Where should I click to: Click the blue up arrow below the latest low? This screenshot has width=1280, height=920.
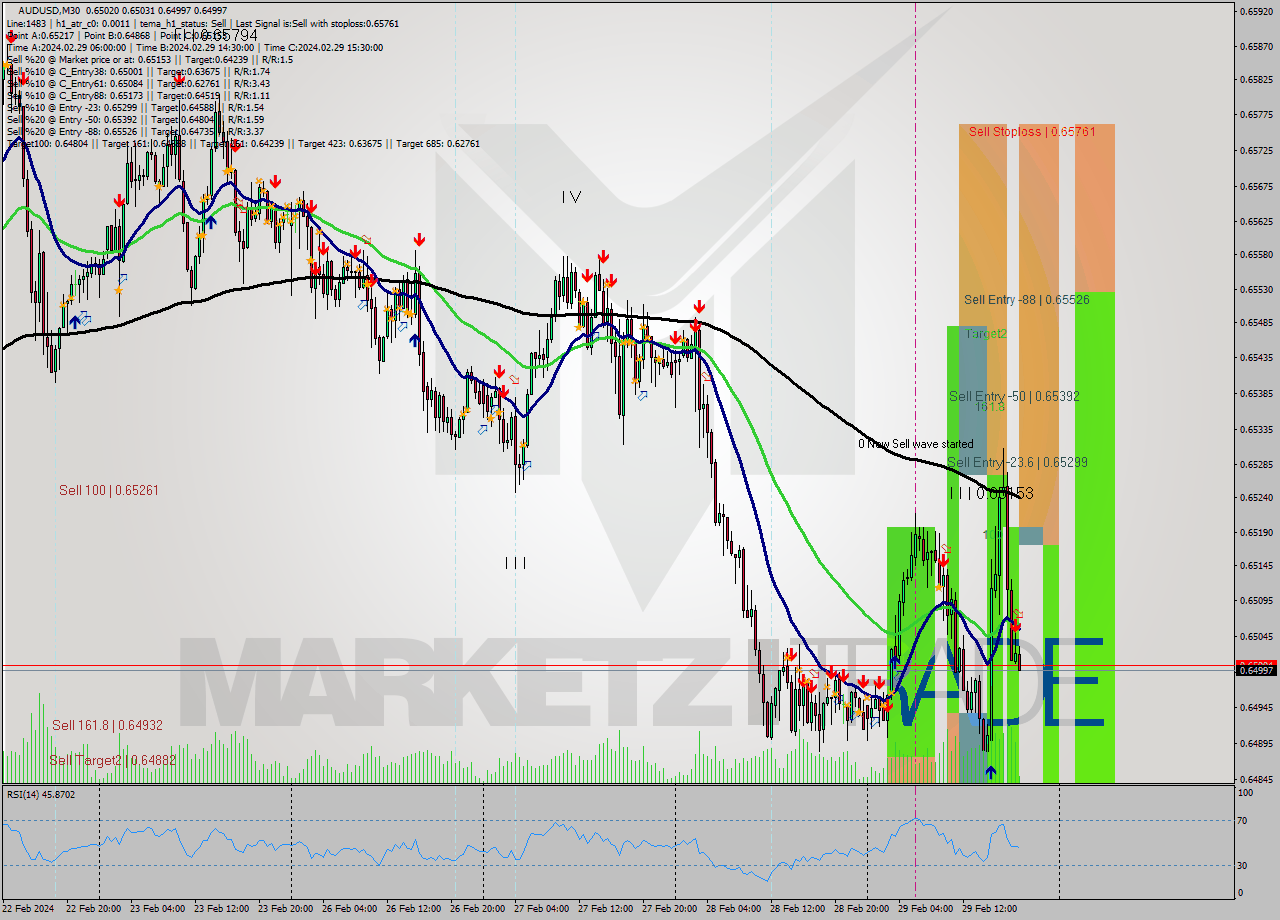coord(990,772)
